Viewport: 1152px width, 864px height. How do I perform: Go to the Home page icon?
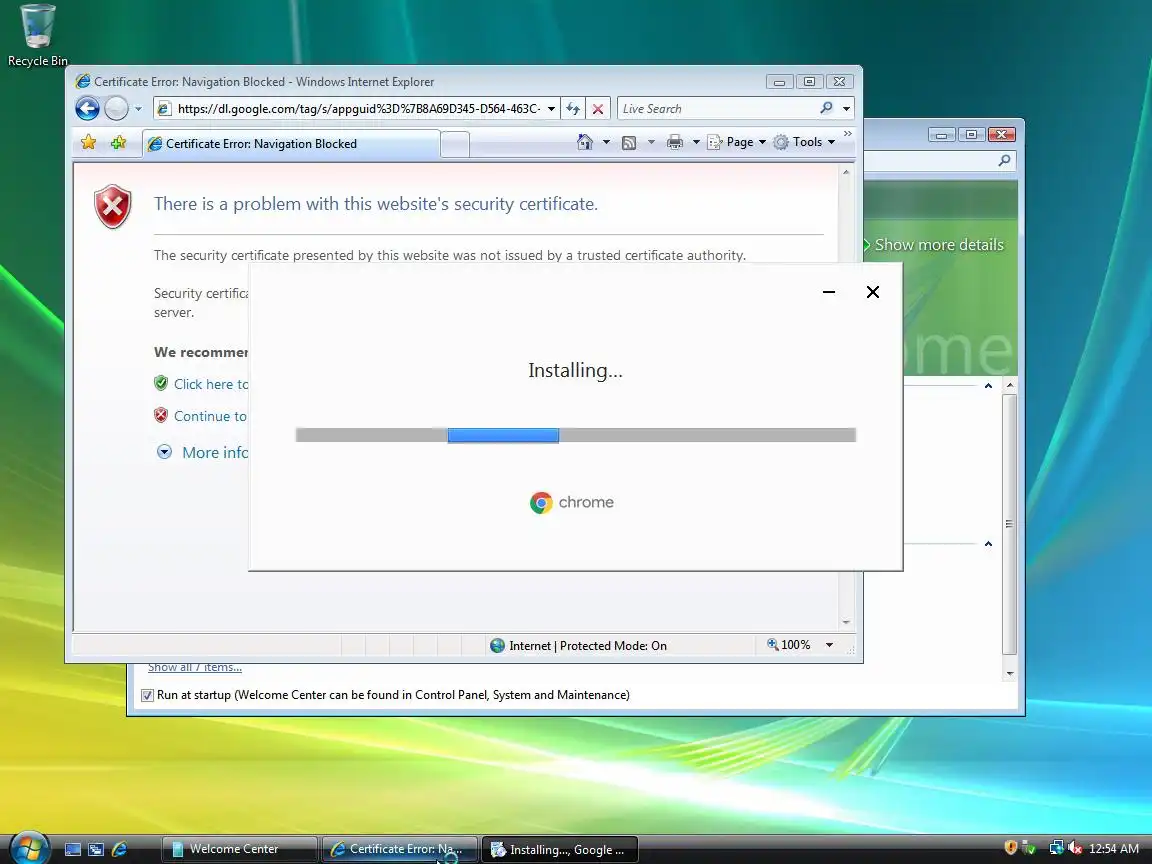coord(585,143)
